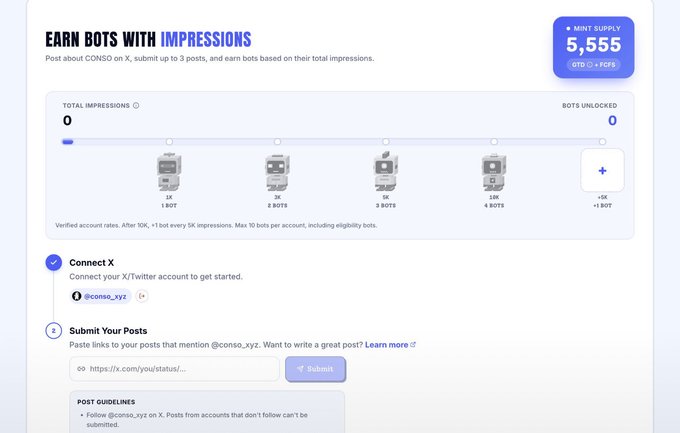Click the @conso_xyz account chip
This screenshot has width=680, height=433.
100,296
